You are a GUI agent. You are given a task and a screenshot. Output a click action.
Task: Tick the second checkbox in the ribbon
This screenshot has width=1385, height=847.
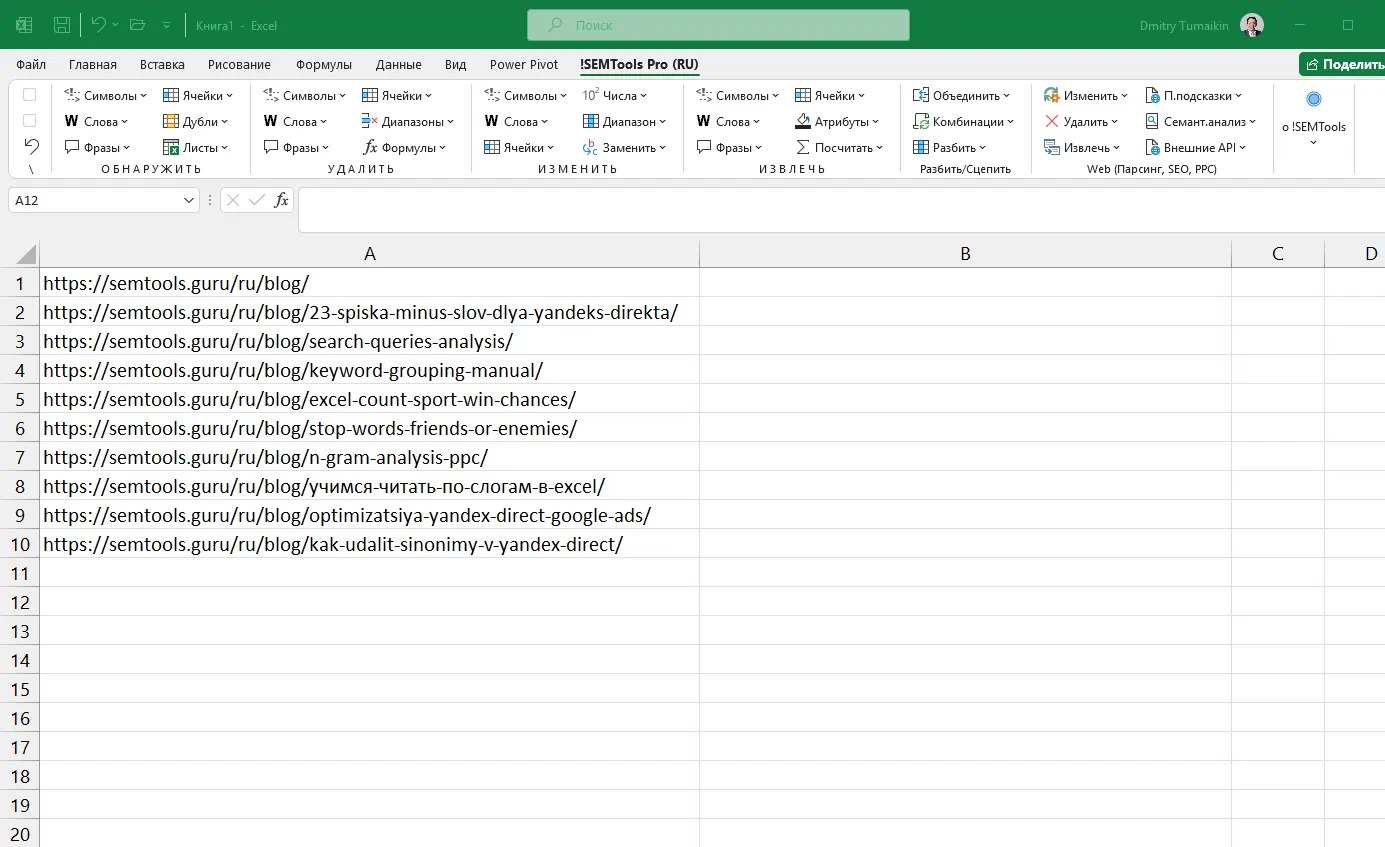click(x=29, y=121)
